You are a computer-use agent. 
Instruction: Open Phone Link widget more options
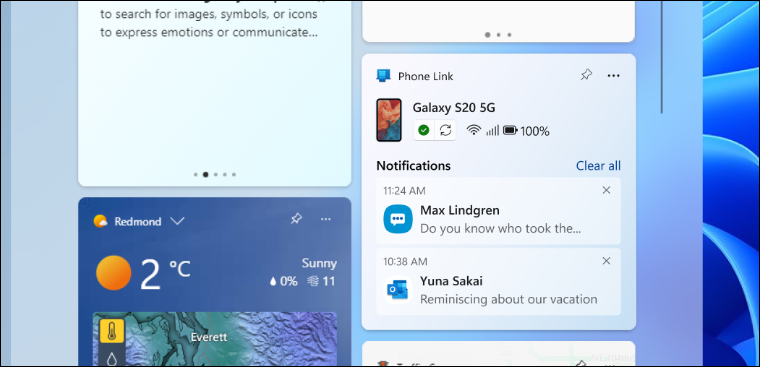point(613,75)
